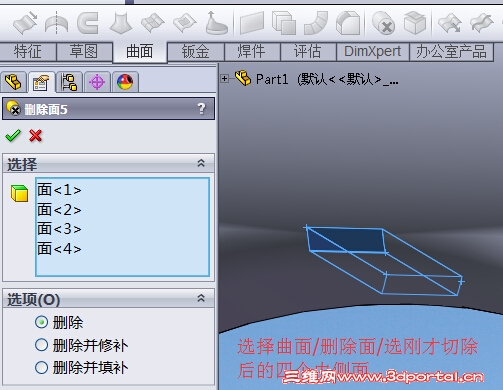Image resolution: width=503 pixels, height=390 pixels.
Task: Open the DimXpertManager crosshair tab icon
Action: 97,82
